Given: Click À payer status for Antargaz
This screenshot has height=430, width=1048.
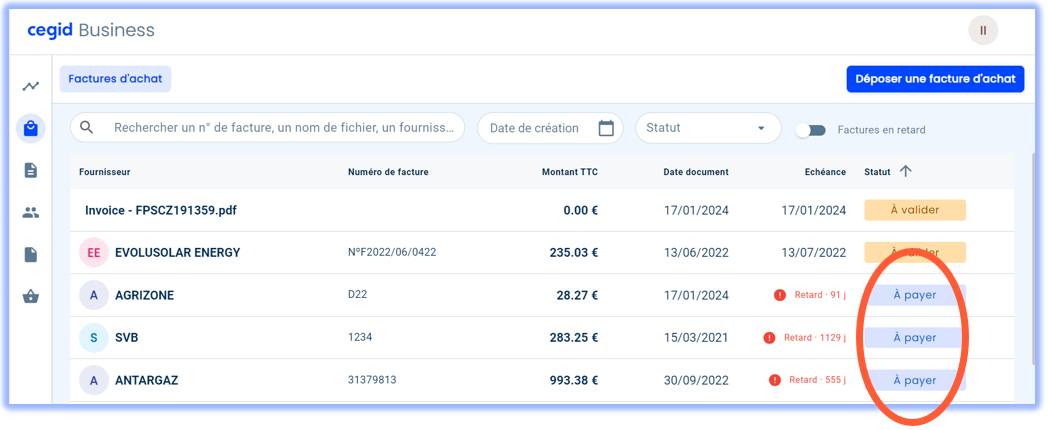Looking at the screenshot, I should (915, 380).
